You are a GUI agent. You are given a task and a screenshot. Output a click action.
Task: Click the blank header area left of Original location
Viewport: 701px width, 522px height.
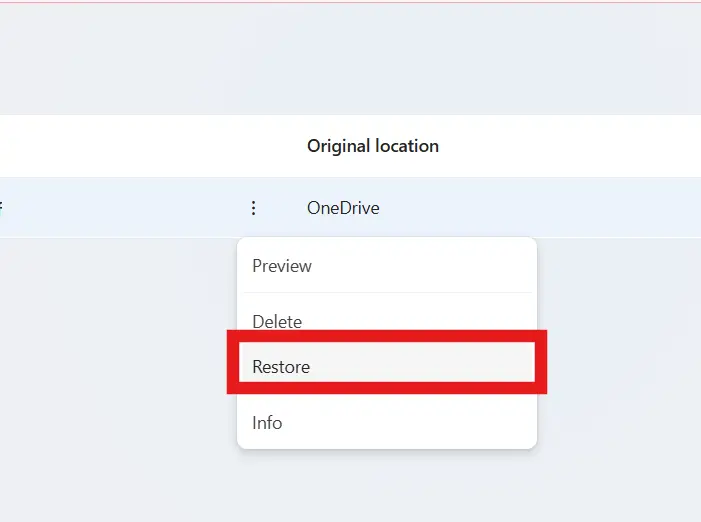[150, 146]
